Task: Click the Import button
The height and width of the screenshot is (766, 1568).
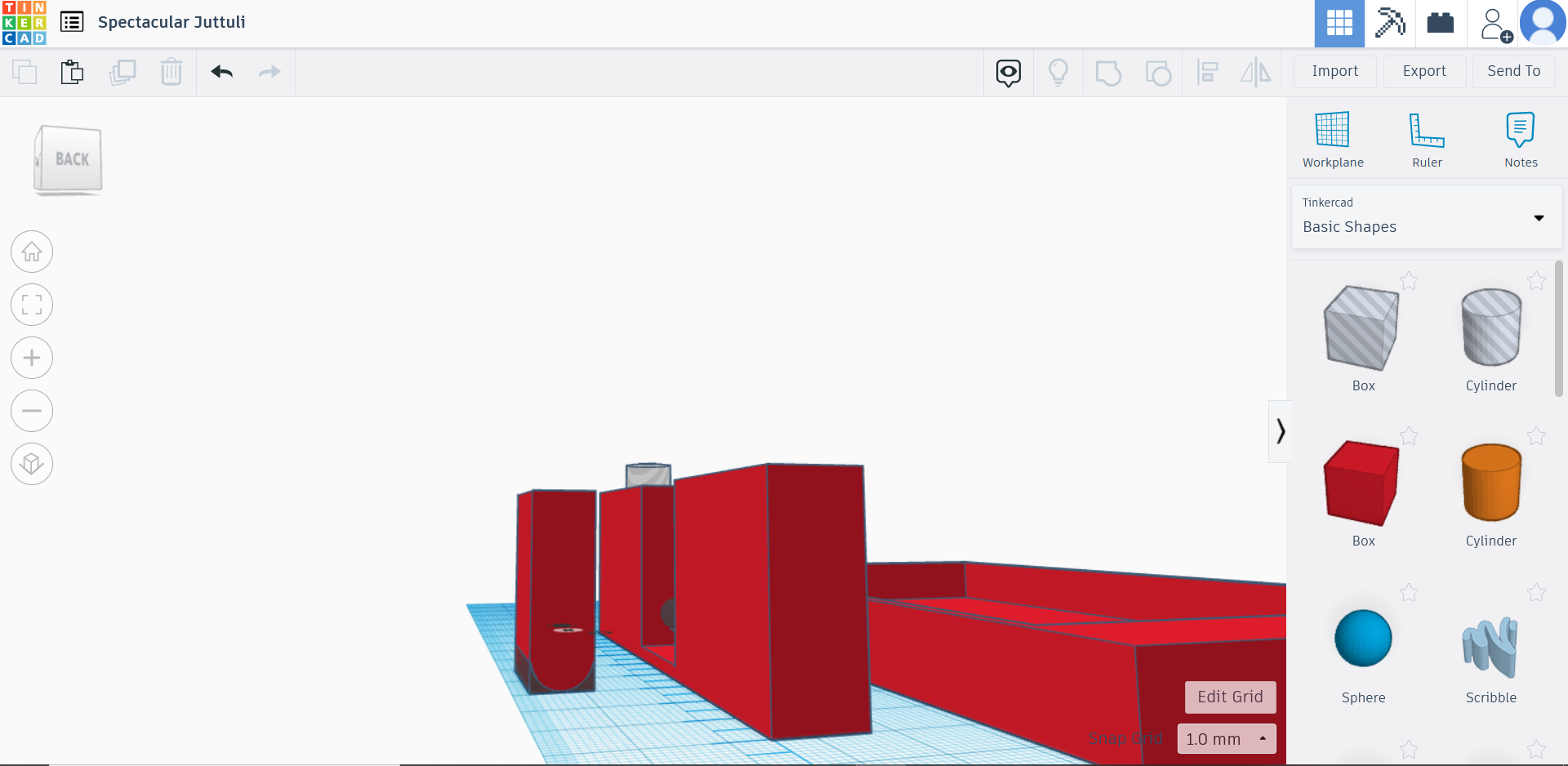Action: pos(1334,71)
